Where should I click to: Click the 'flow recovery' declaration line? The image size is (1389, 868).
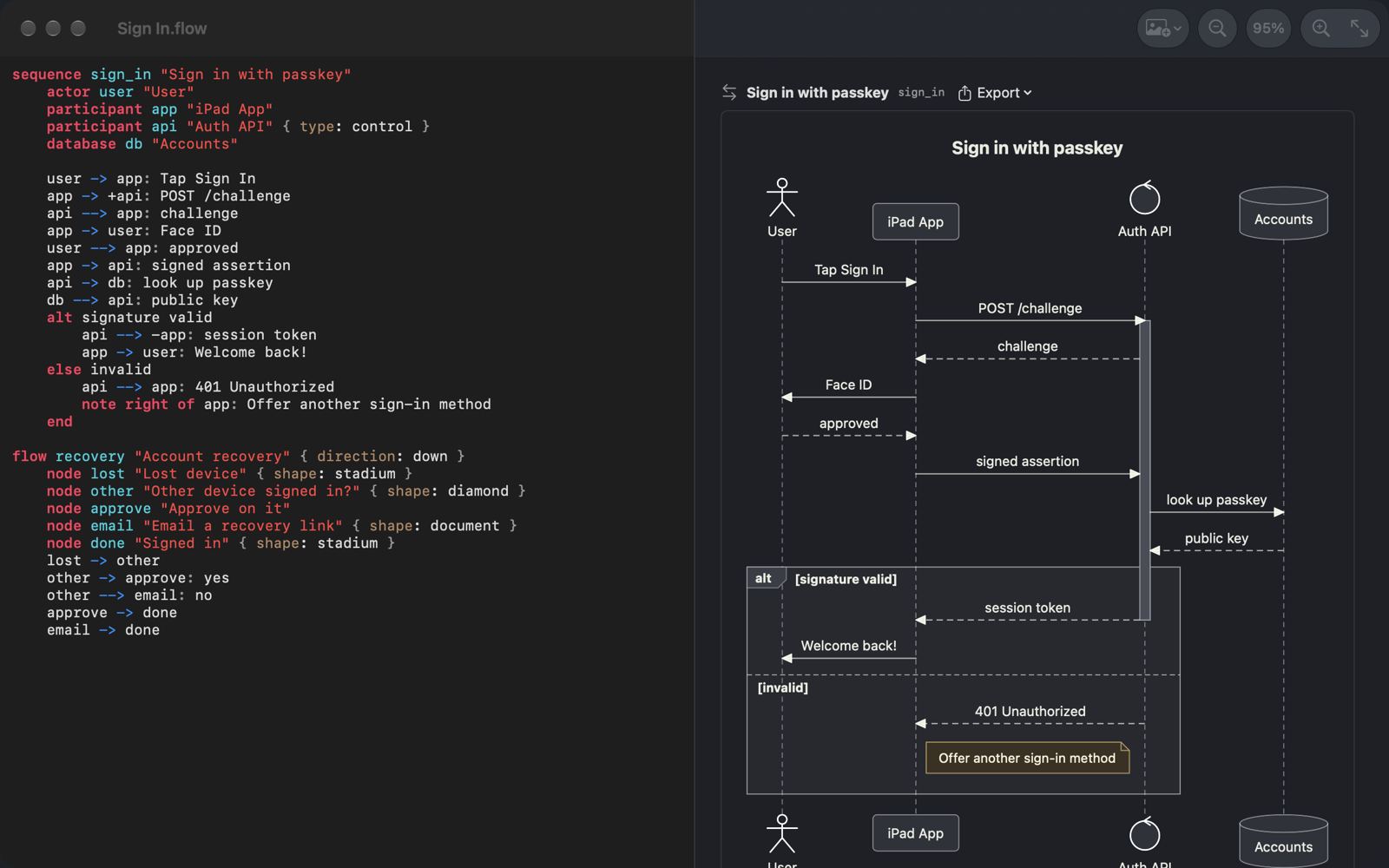point(238,457)
